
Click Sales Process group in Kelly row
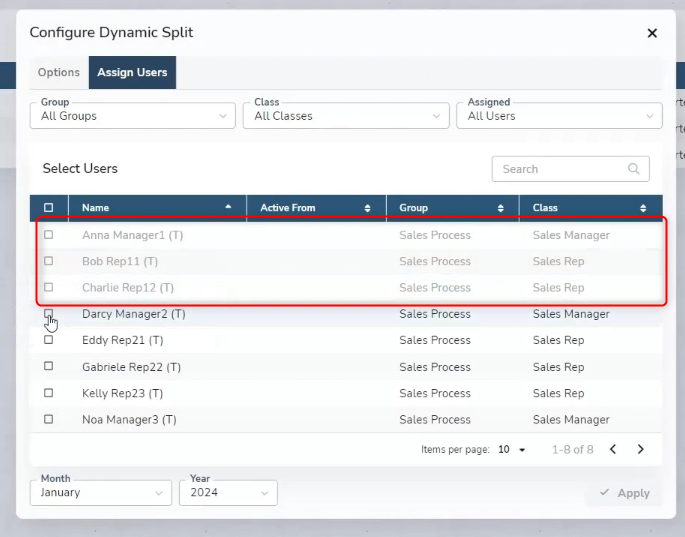click(x=435, y=394)
